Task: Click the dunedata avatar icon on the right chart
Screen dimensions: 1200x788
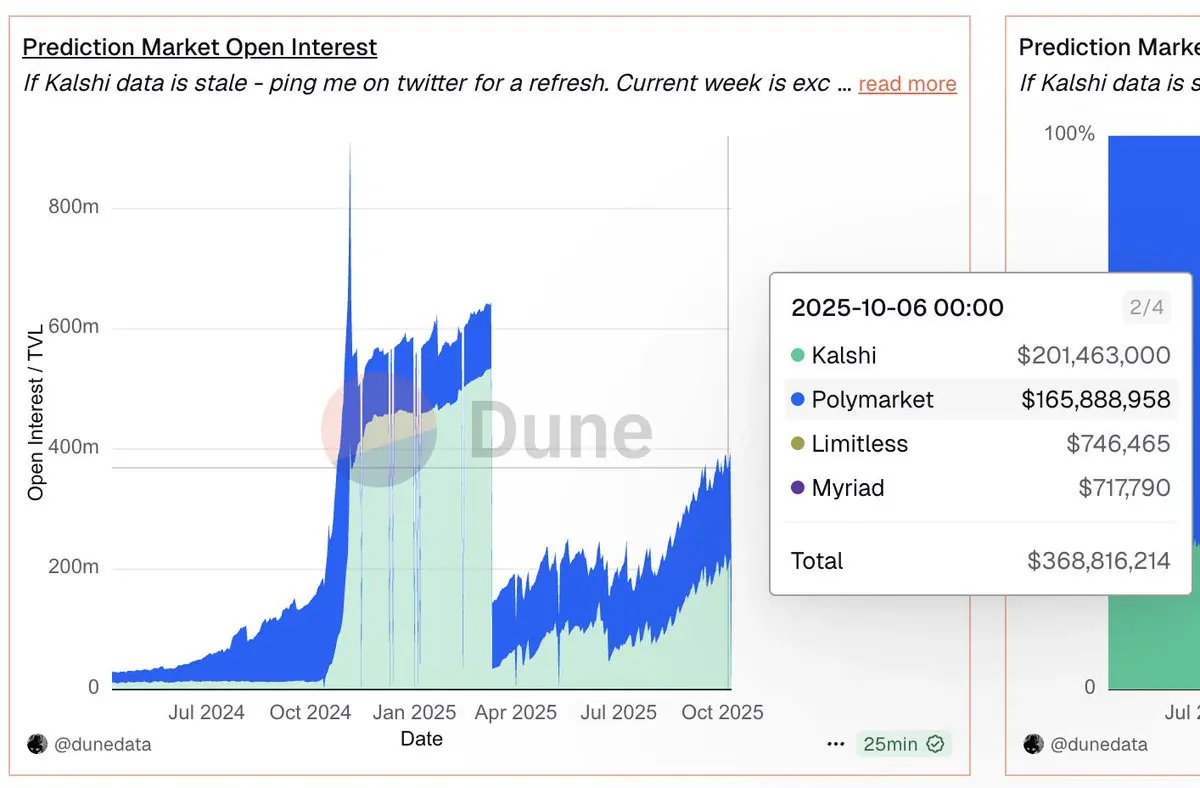Action: click(1033, 744)
